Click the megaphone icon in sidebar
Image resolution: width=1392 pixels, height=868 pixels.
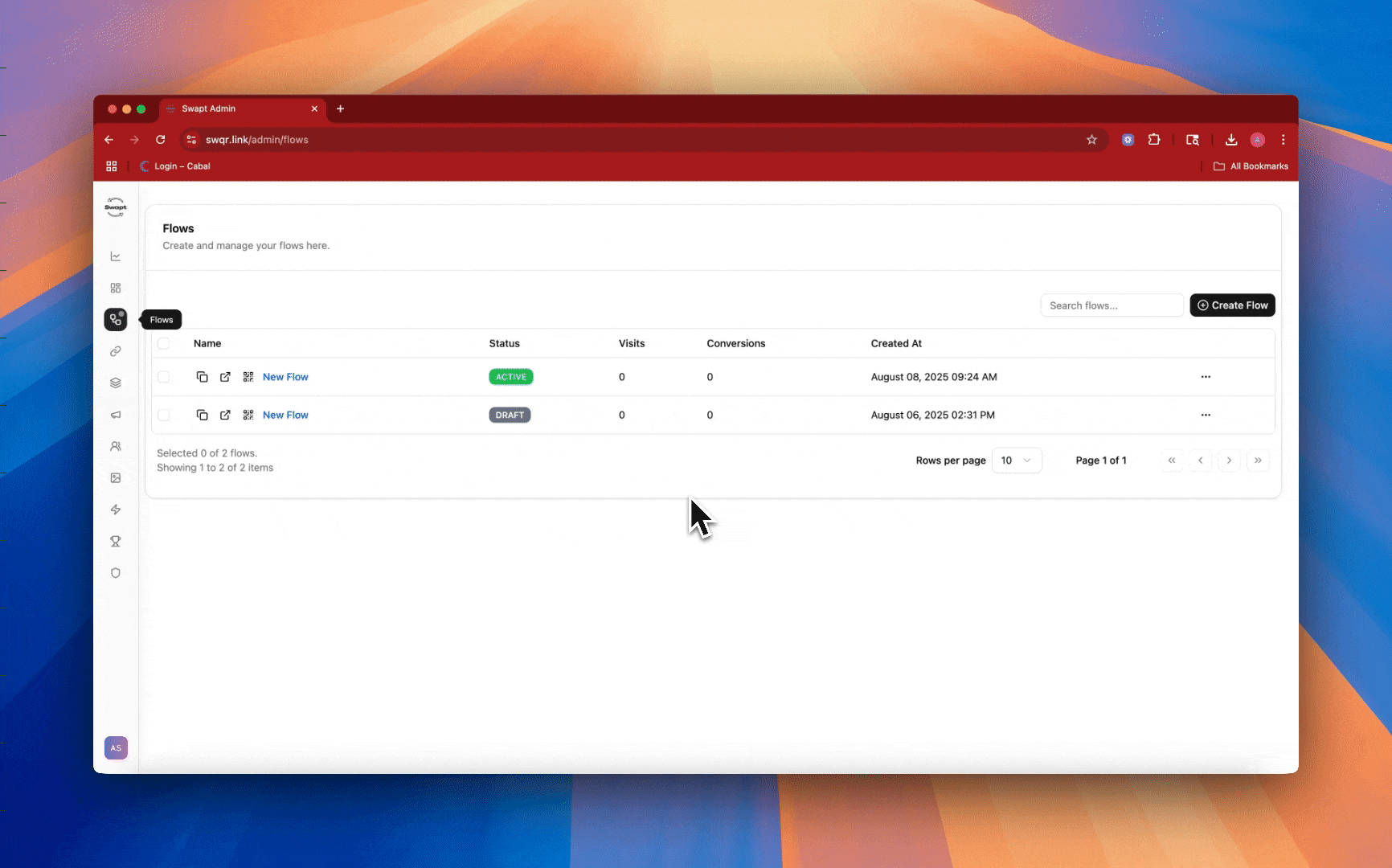tap(116, 415)
